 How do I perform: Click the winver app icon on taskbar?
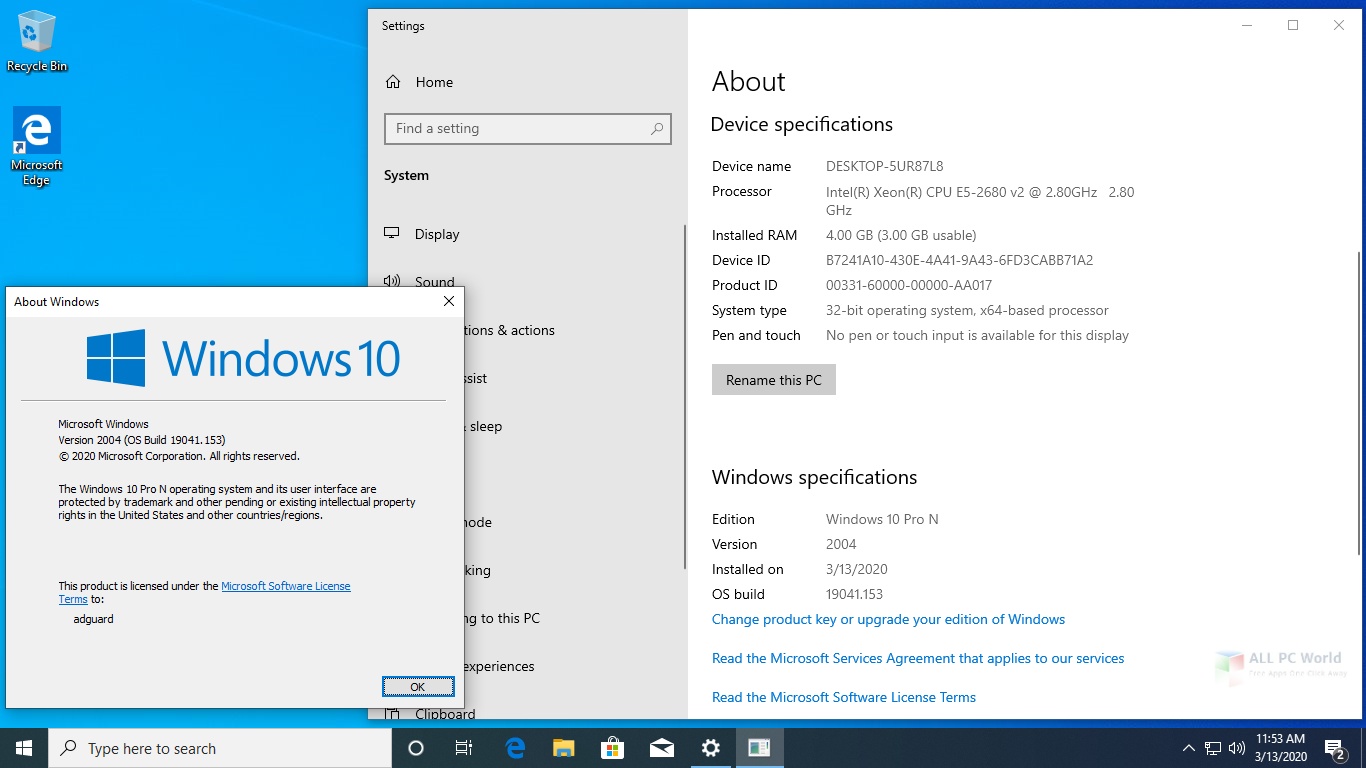[x=760, y=748]
